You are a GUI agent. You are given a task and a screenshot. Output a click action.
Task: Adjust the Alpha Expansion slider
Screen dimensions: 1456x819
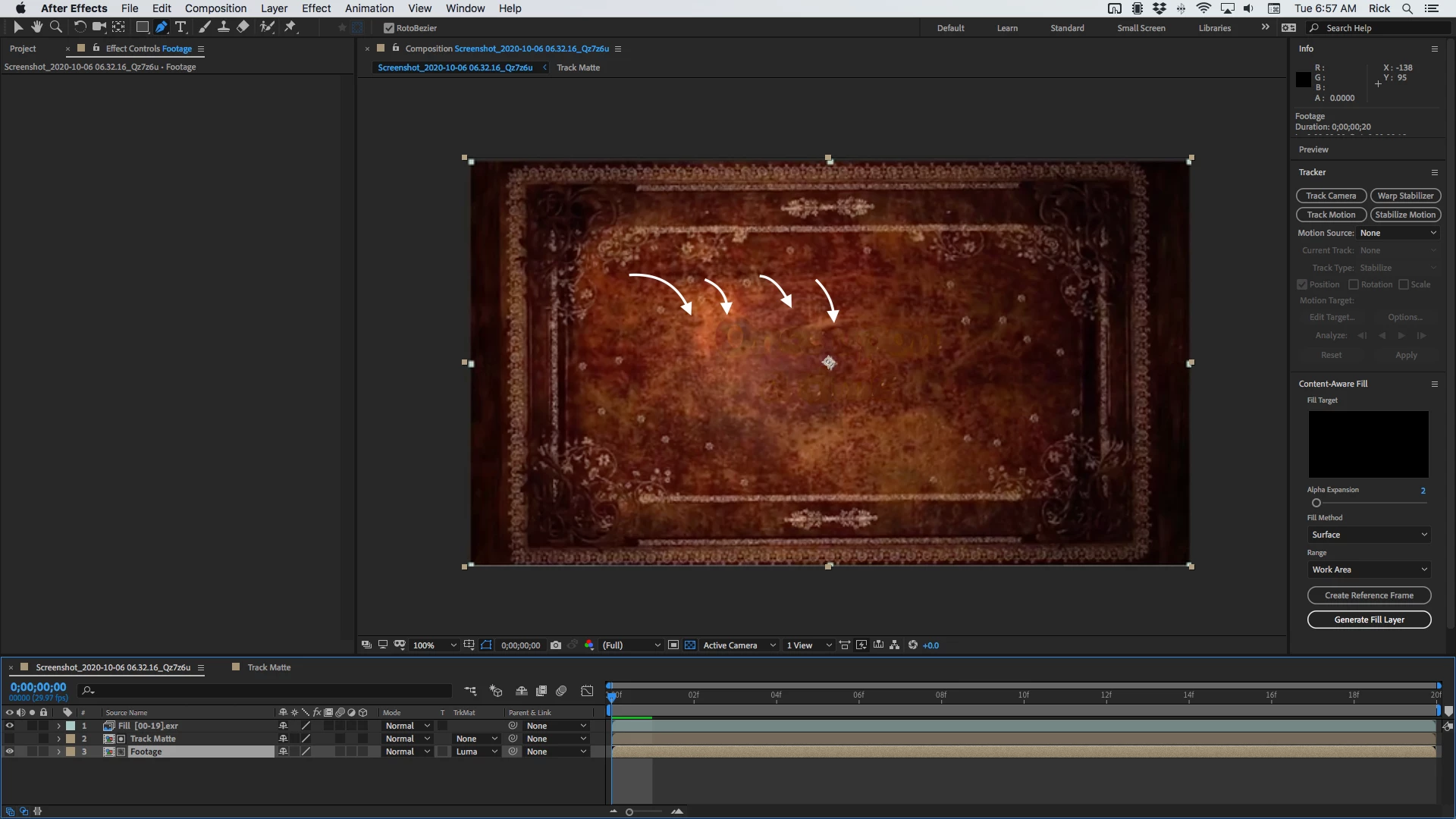(1316, 503)
